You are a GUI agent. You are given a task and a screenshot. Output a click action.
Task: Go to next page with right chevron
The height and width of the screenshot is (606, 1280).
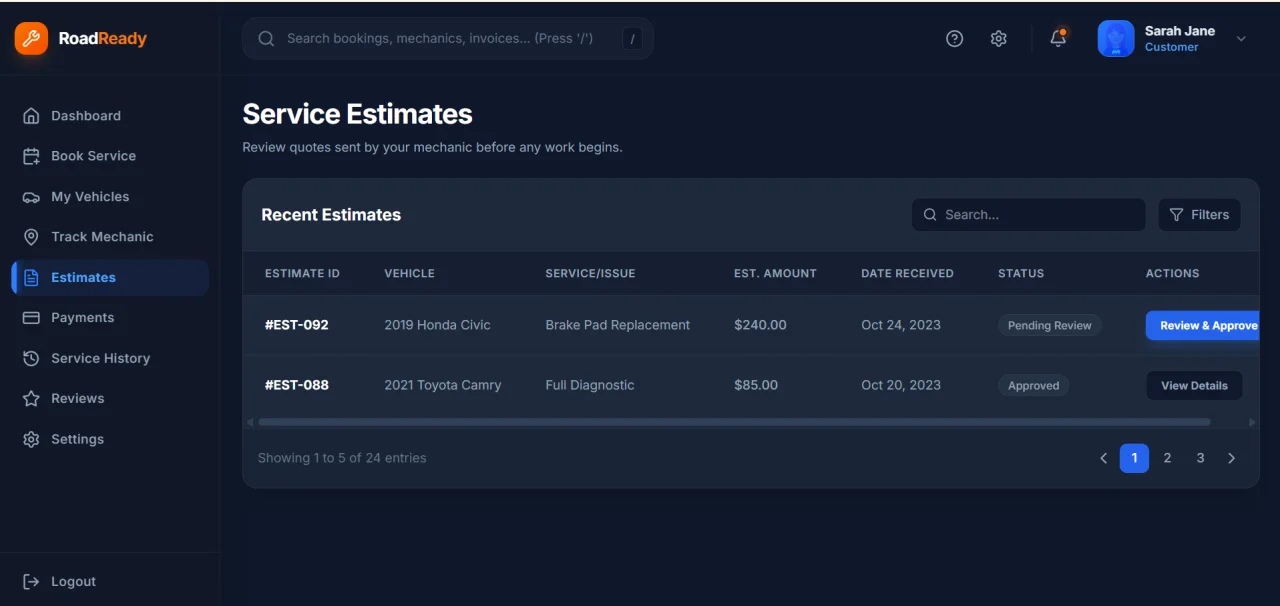point(1231,458)
